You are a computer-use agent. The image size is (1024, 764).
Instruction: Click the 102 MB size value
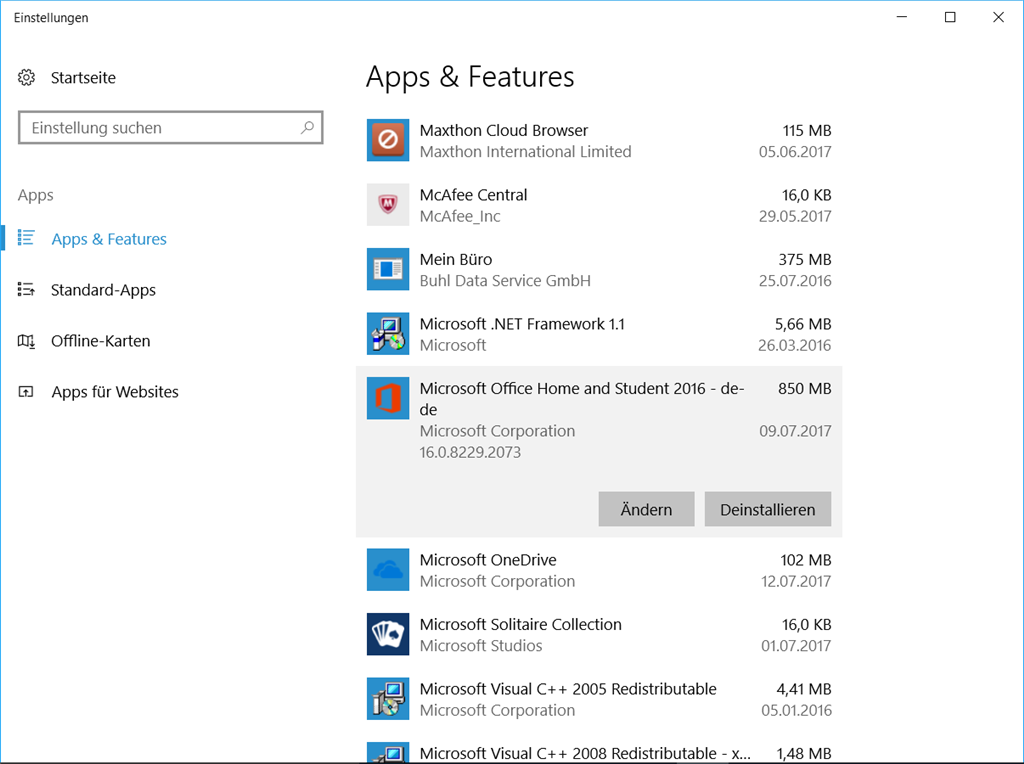pyautogui.click(x=806, y=561)
